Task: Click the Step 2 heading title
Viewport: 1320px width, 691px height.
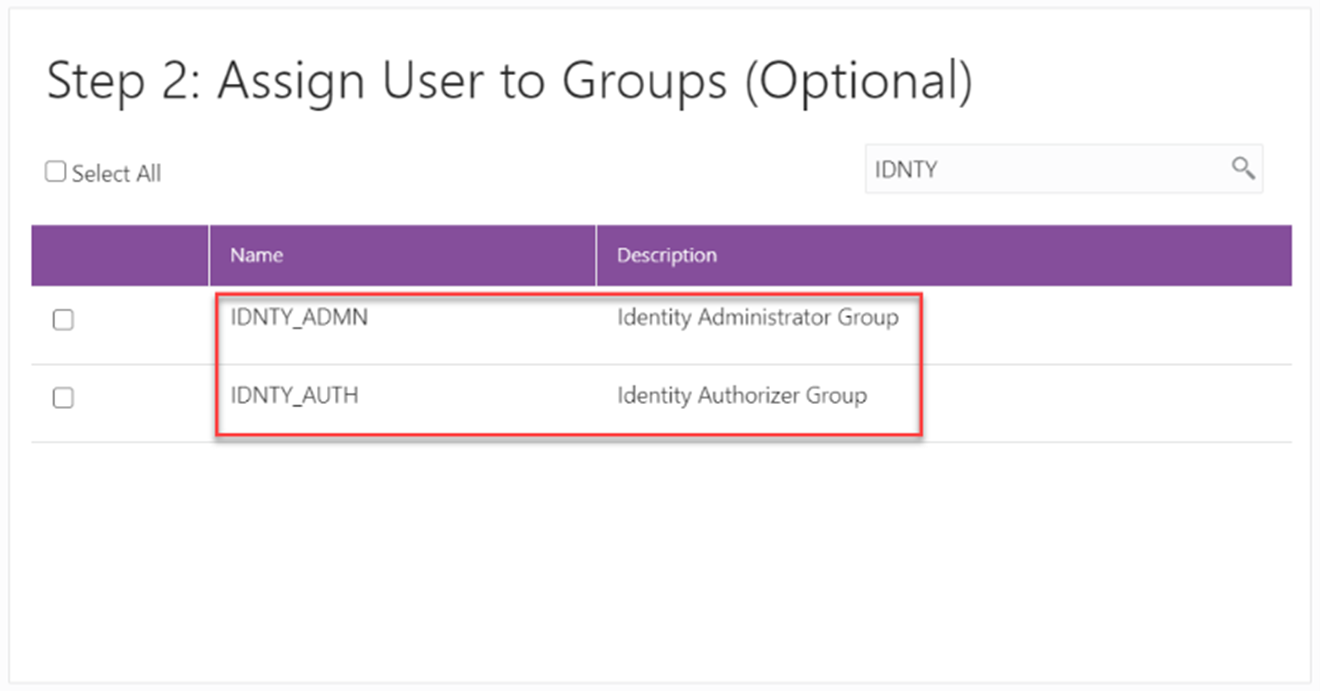Action: point(512,80)
